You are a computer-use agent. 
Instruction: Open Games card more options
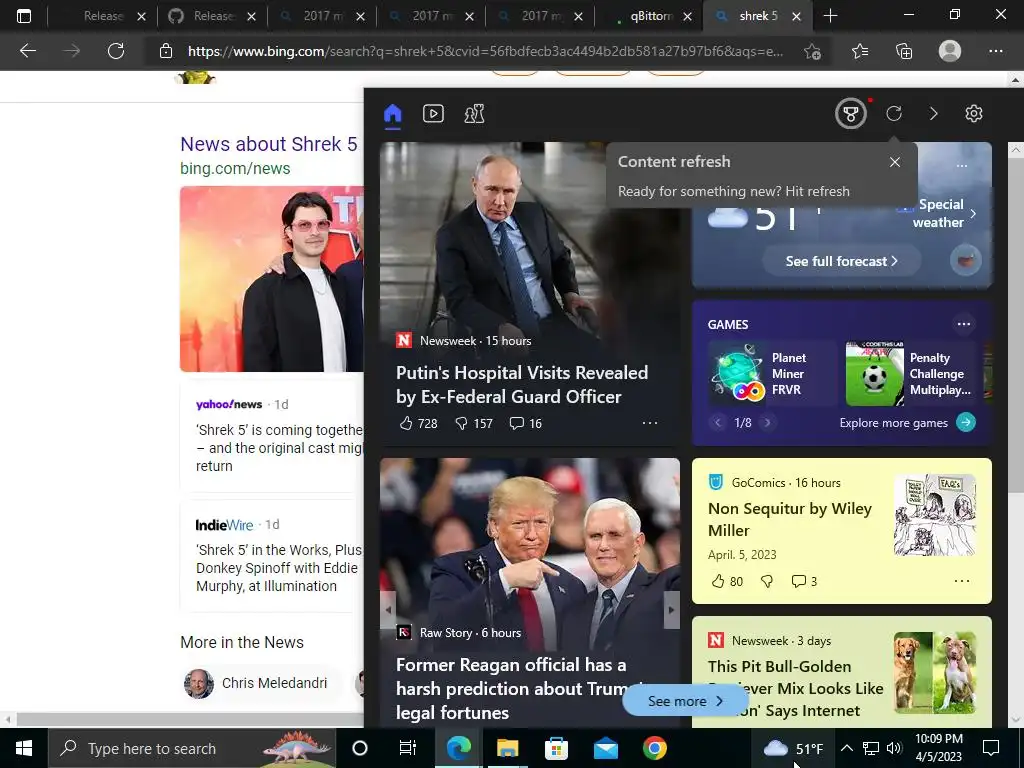click(963, 324)
